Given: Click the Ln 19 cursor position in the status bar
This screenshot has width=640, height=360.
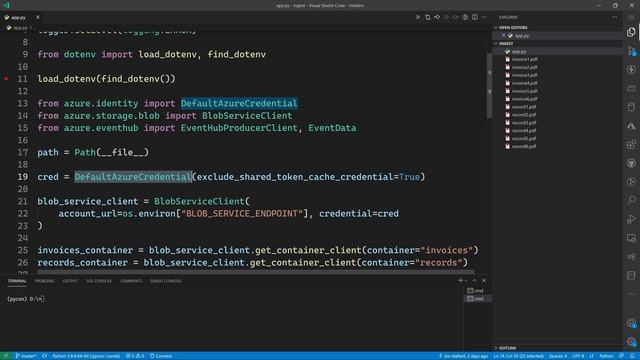Looking at the screenshot, I should tap(518, 356).
